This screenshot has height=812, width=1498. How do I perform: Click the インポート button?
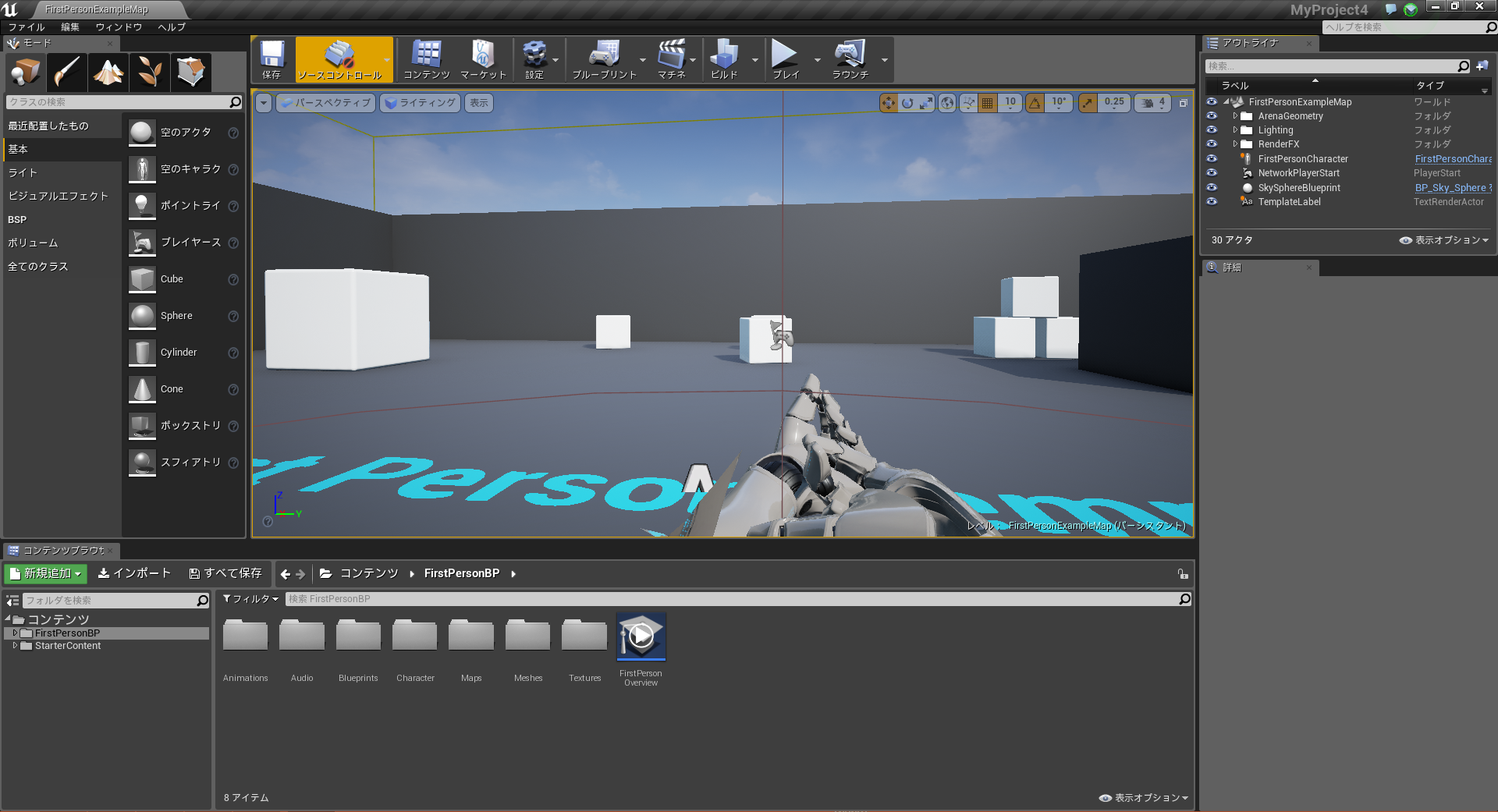coord(134,574)
